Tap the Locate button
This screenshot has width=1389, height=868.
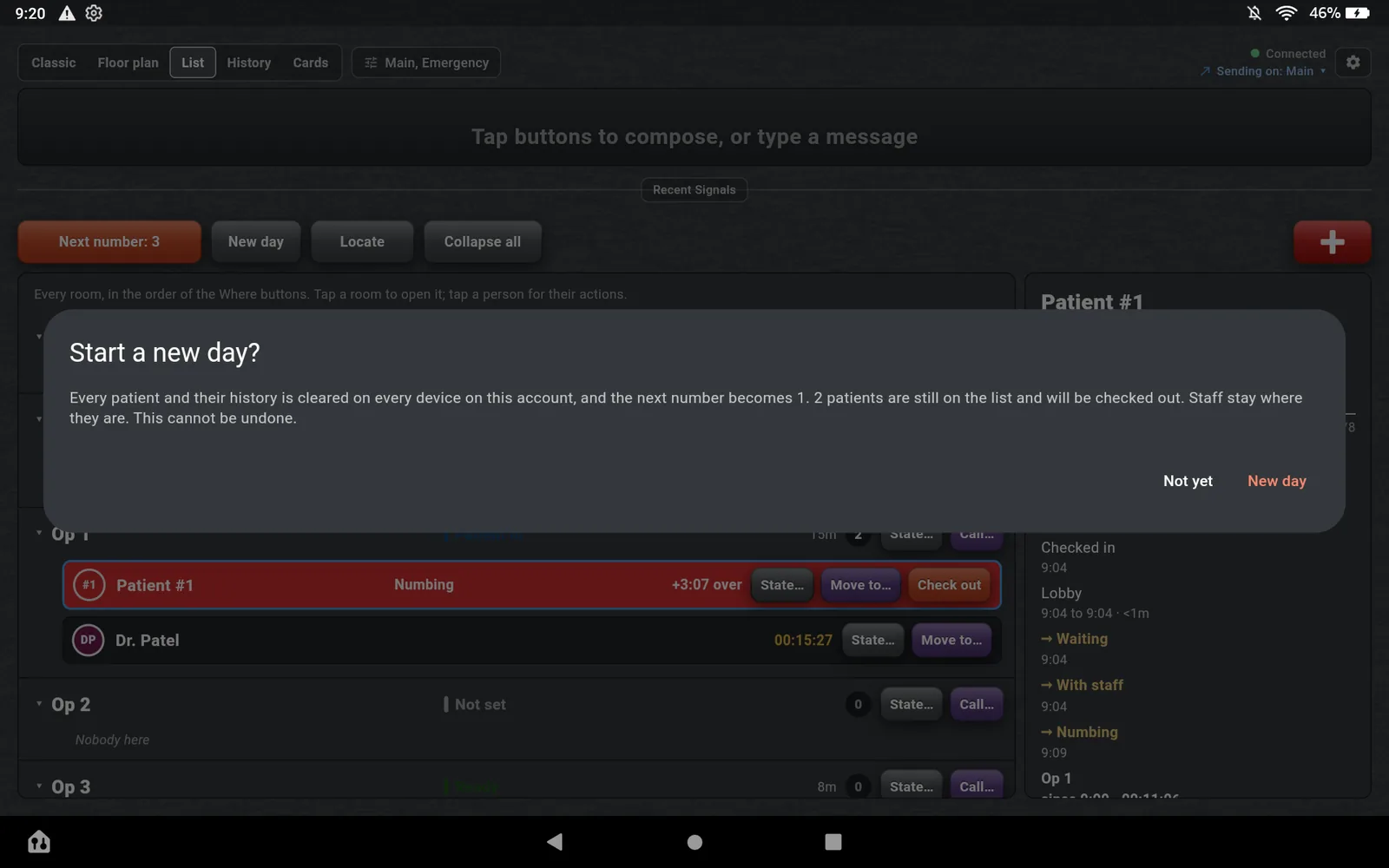pos(362,242)
